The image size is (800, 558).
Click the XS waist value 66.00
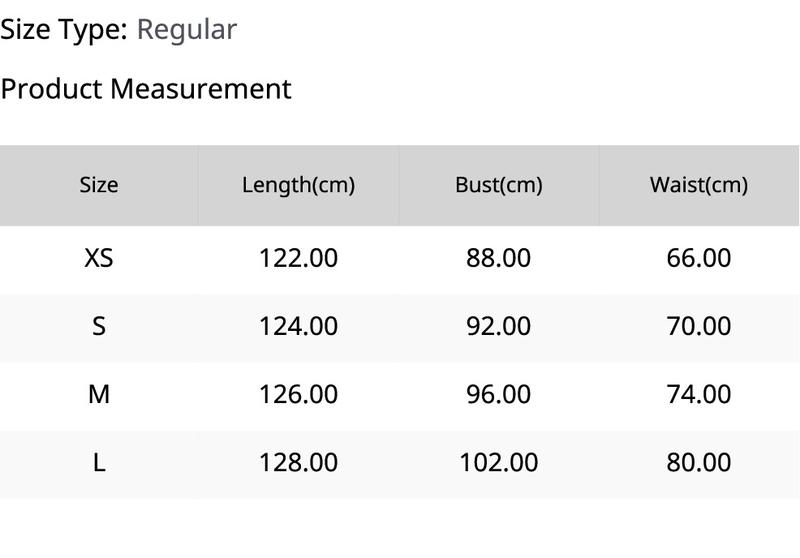click(698, 258)
